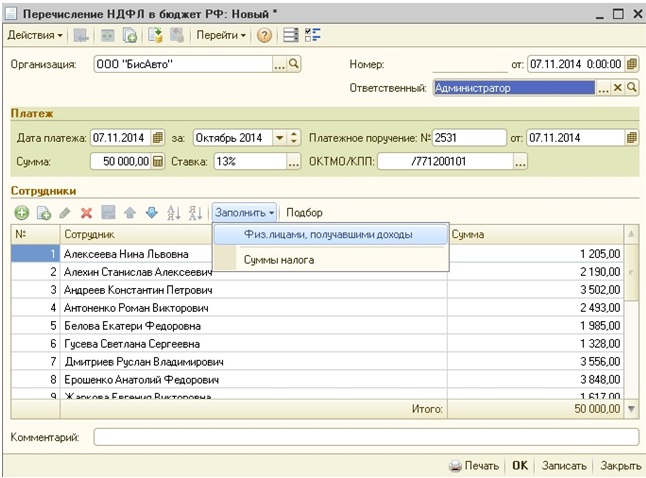The height and width of the screenshot is (478, 646).
Task: Select row Алексеева Нина Львовна
Action: coord(317,254)
